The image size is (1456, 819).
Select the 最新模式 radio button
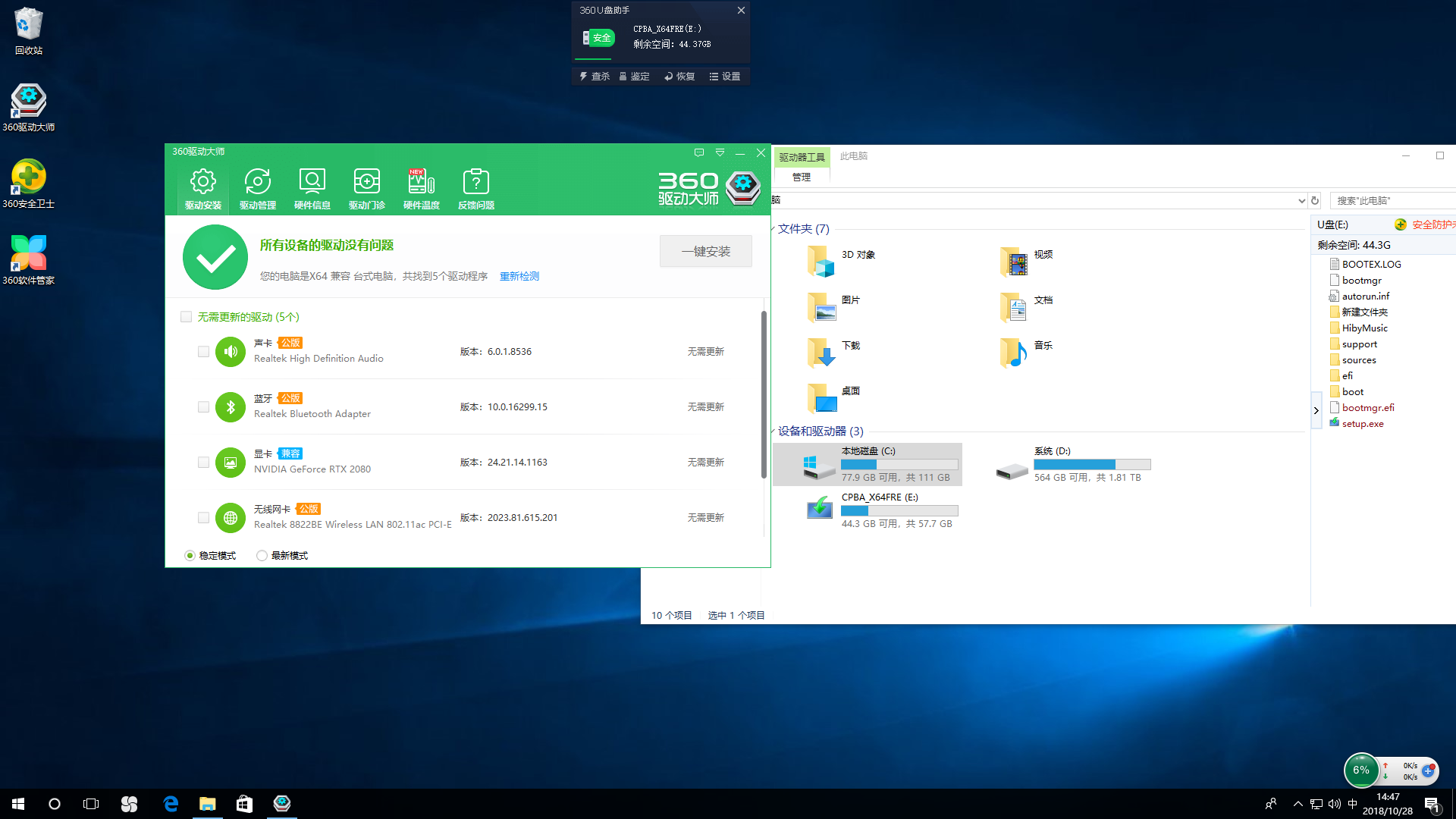(x=262, y=556)
